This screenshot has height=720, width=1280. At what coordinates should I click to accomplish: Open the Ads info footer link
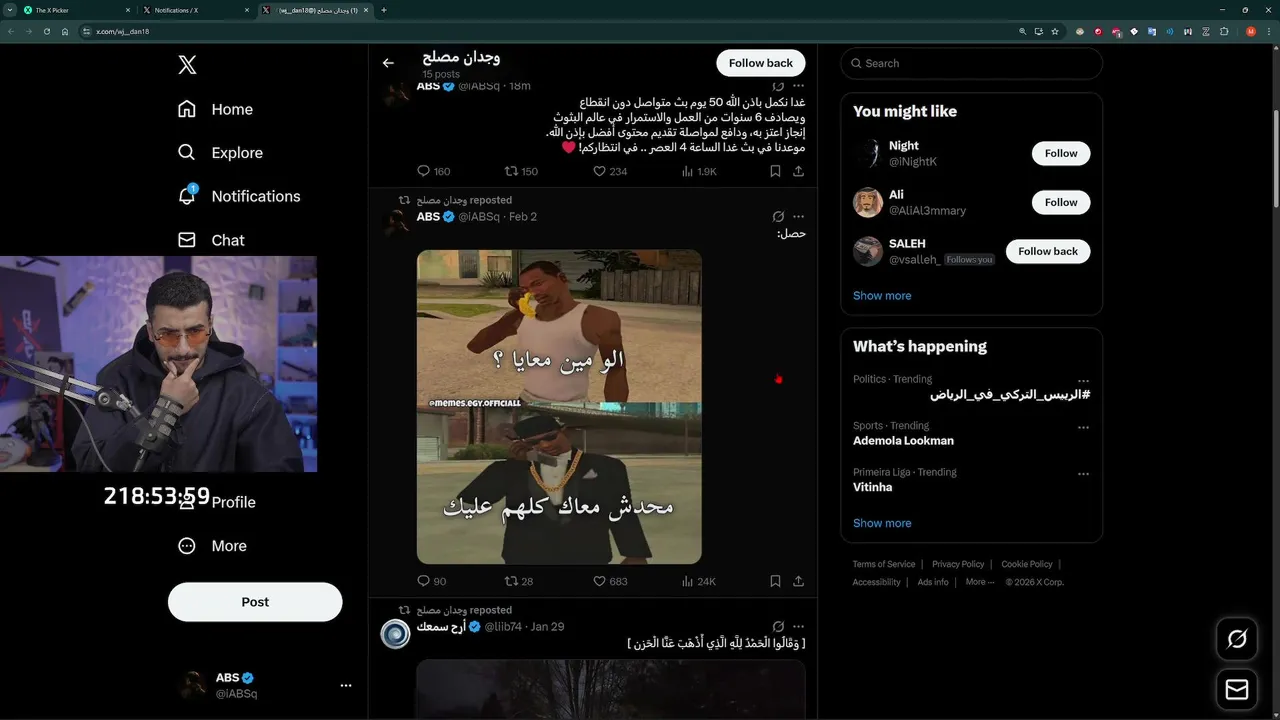[933, 582]
